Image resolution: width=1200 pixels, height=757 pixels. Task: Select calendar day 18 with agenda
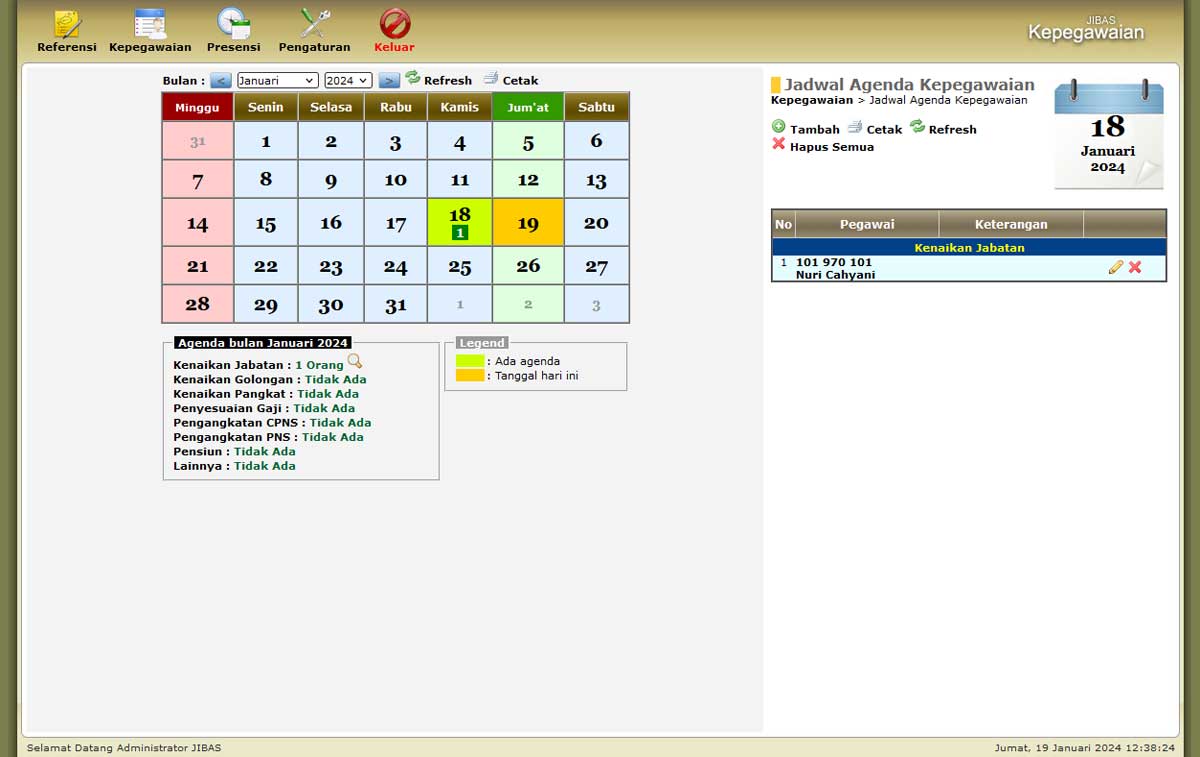(460, 222)
